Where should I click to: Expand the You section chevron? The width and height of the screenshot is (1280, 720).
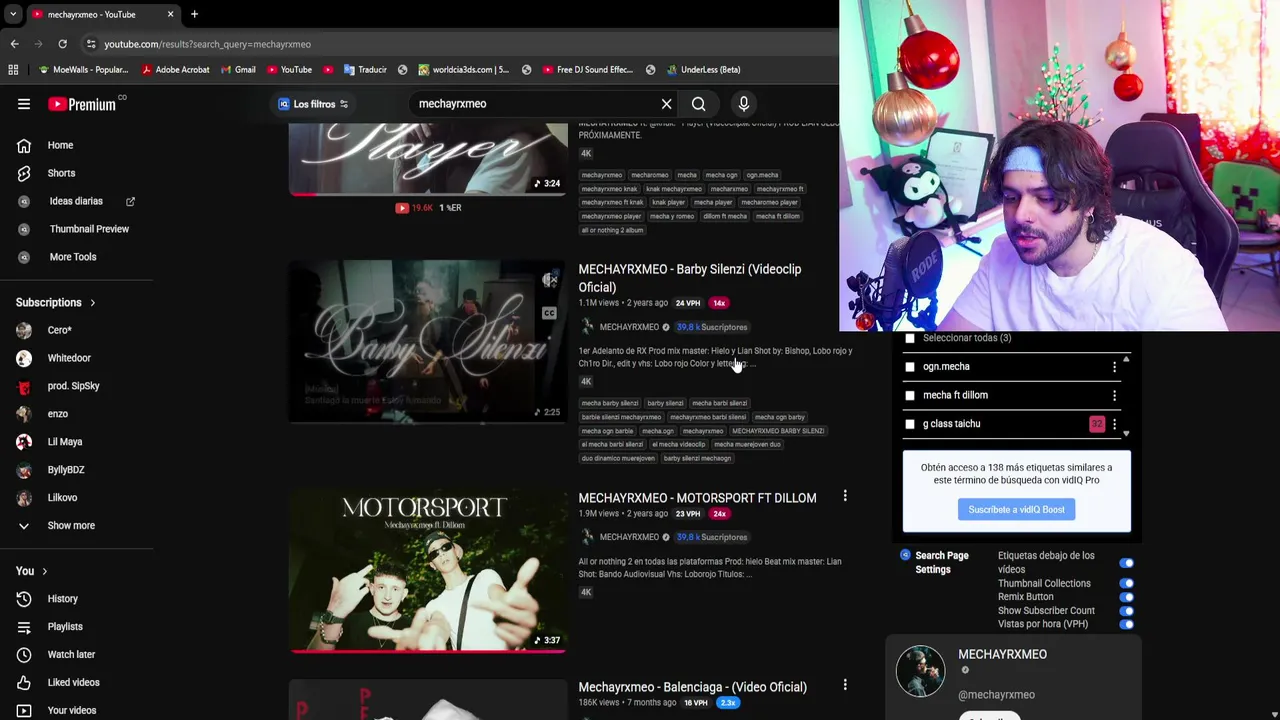(44, 571)
